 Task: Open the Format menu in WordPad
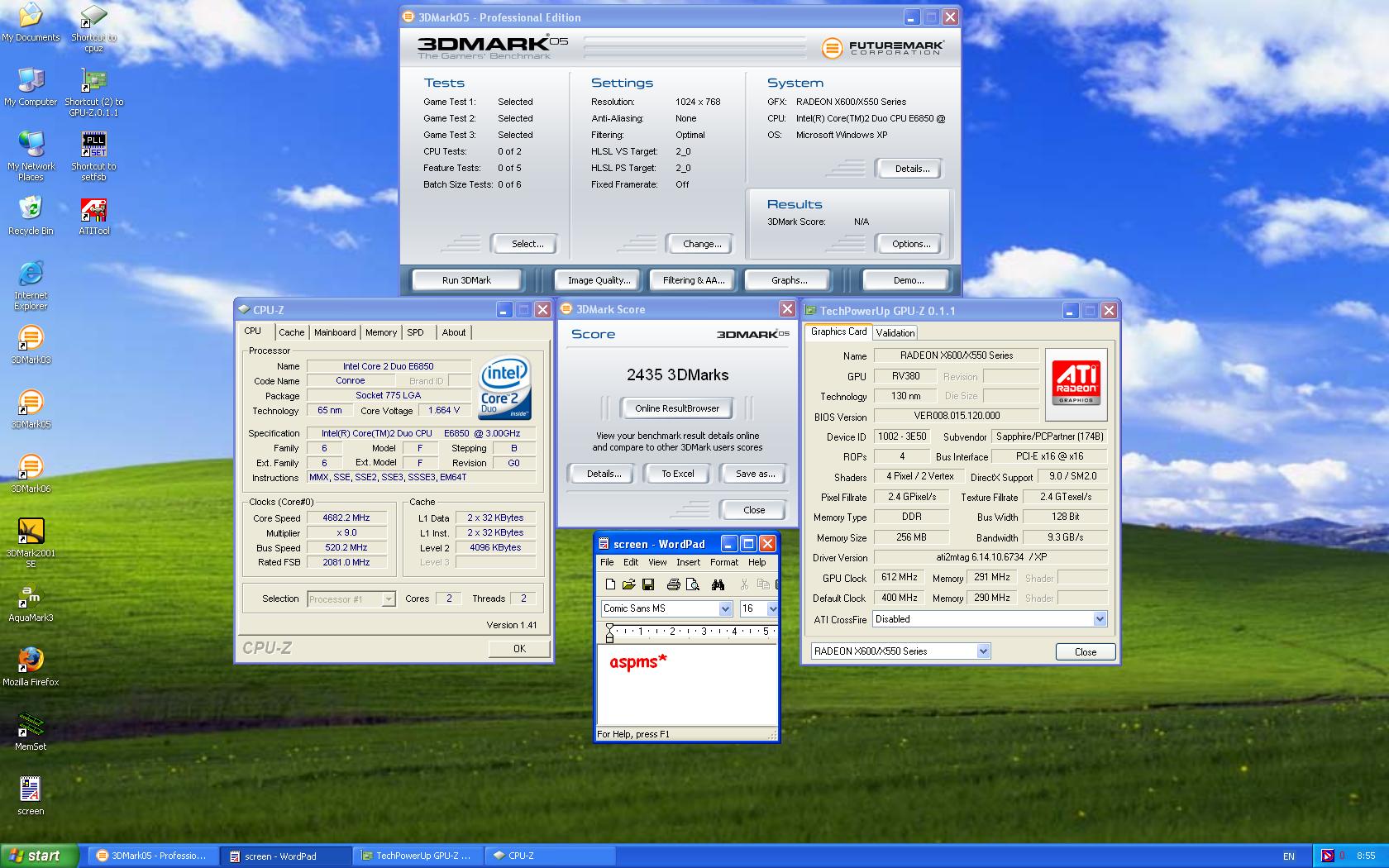pos(724,562)
